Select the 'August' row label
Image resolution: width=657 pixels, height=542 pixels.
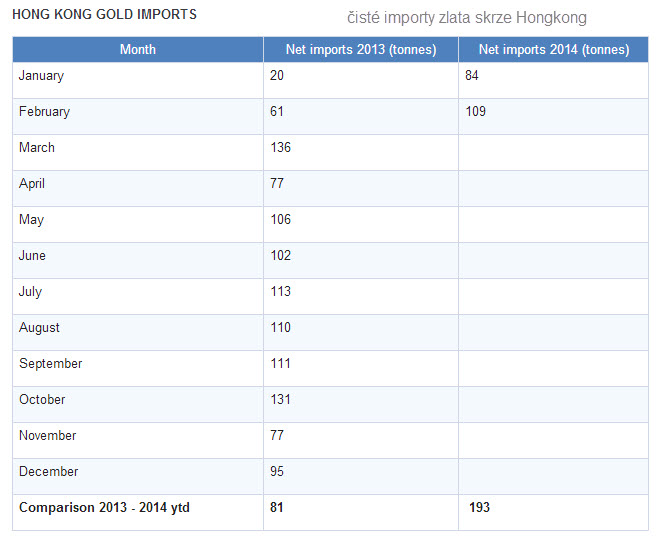(x=39, y=328)
